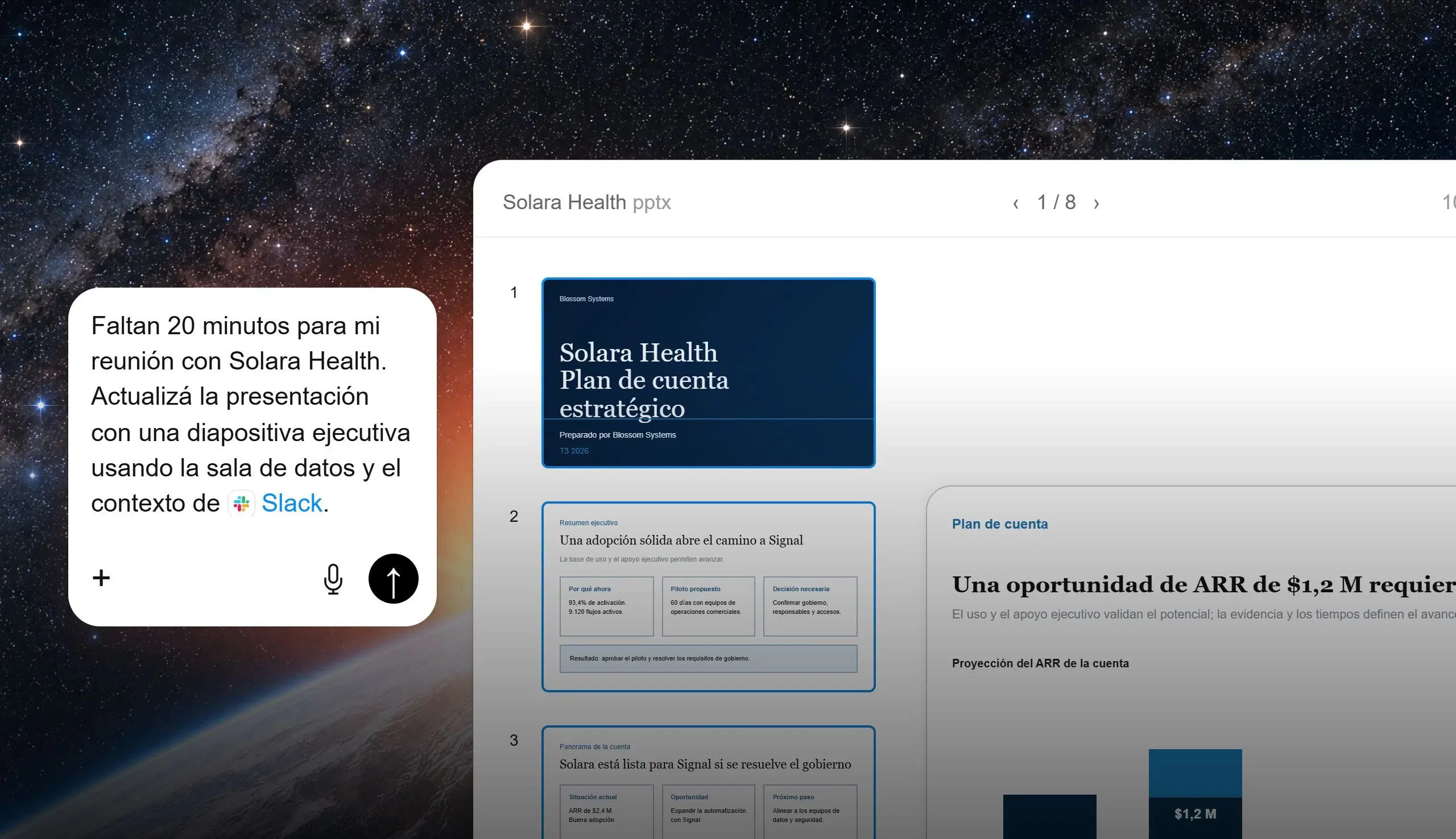
Task: Open the Slack link in the prompt
Action: [x=292, y=503]
